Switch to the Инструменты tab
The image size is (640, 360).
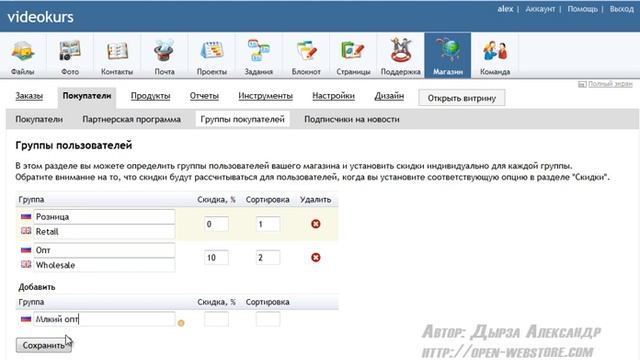pos(265,96)
